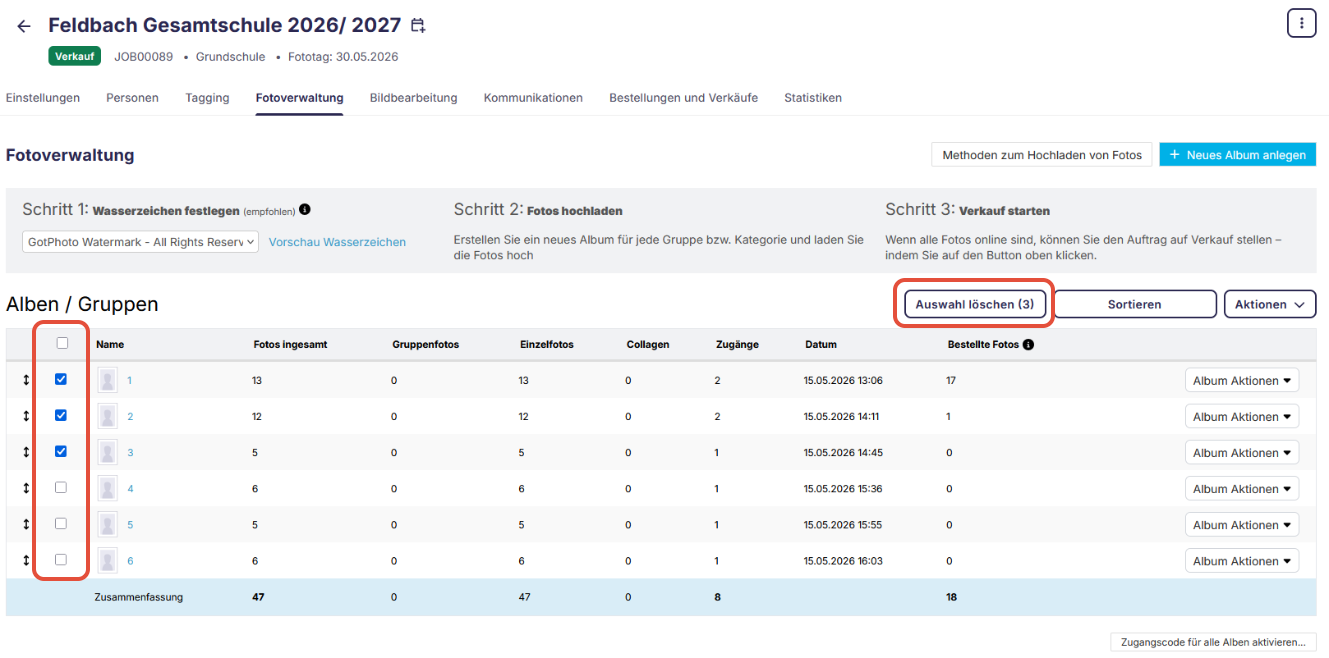
Task: Expand the Aktionen dropdown
Action: tap(1270, 304)
